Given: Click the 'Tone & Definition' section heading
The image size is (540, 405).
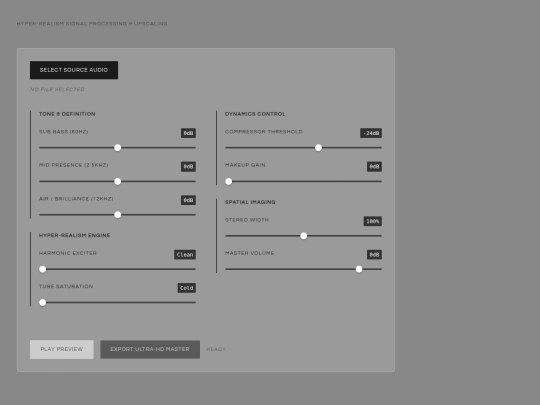Looking at the screenshot, I should [67, 114].
